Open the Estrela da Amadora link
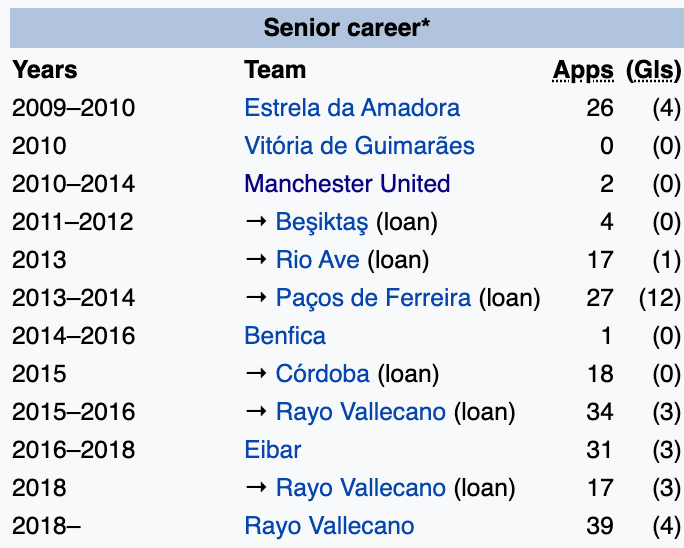 pos(352,108)
